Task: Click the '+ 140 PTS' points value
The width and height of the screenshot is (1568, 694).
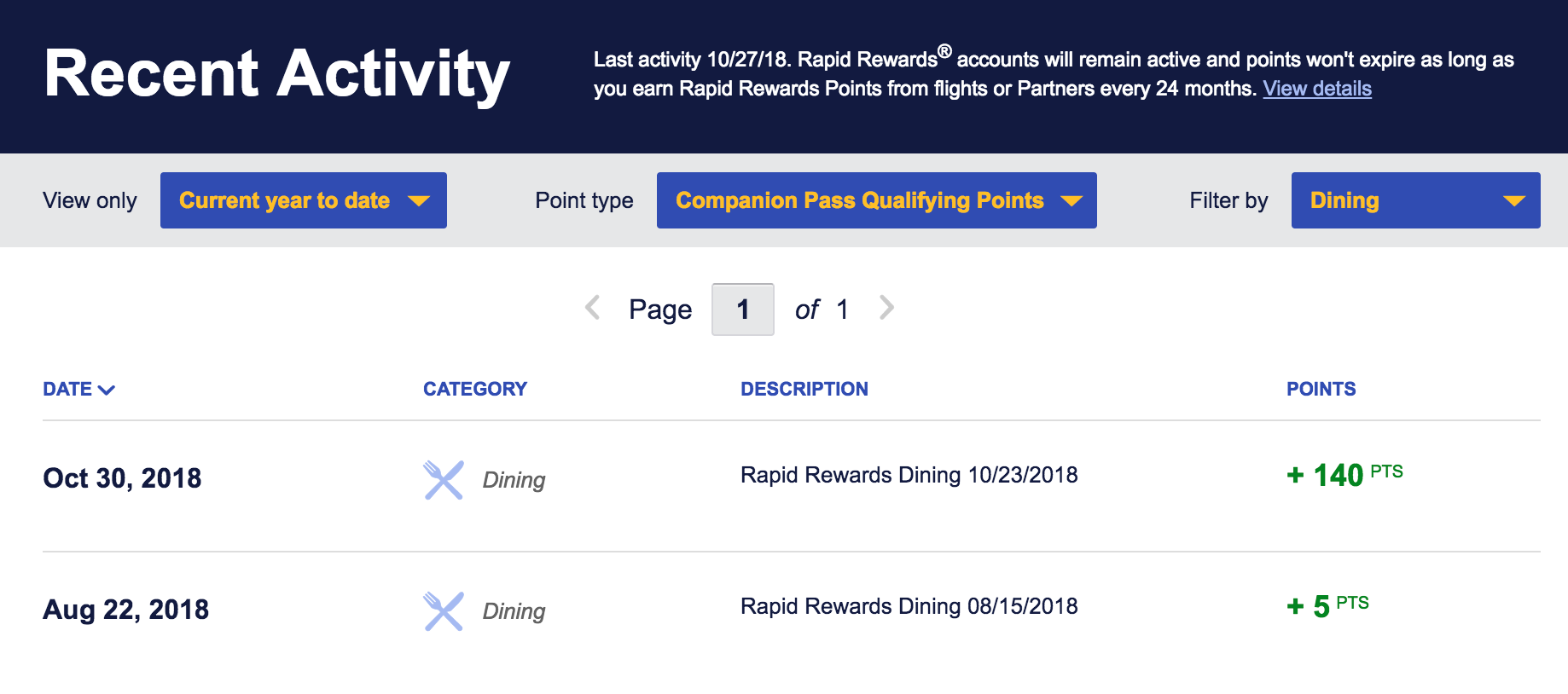Action: click(x=1344, y=475)
